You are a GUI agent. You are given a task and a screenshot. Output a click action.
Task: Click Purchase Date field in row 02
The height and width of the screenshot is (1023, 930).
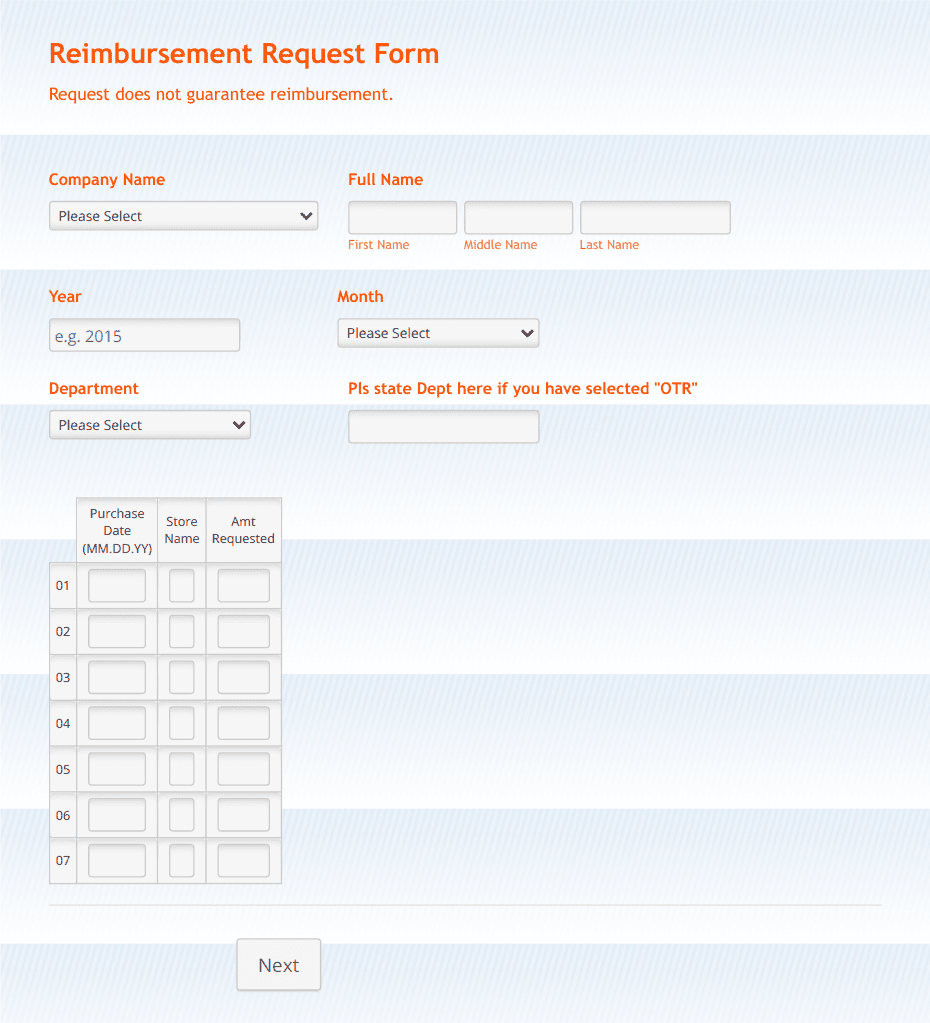pyautogui.click(x=117, y=632)
